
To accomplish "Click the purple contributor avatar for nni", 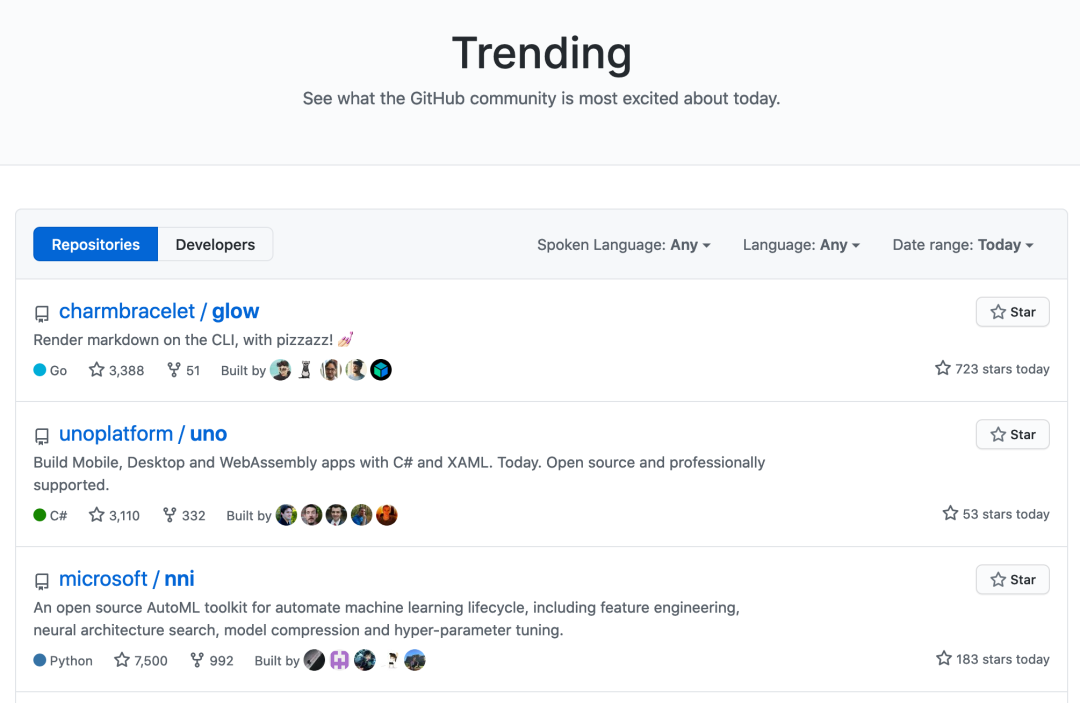I will (x=340, y=660).
